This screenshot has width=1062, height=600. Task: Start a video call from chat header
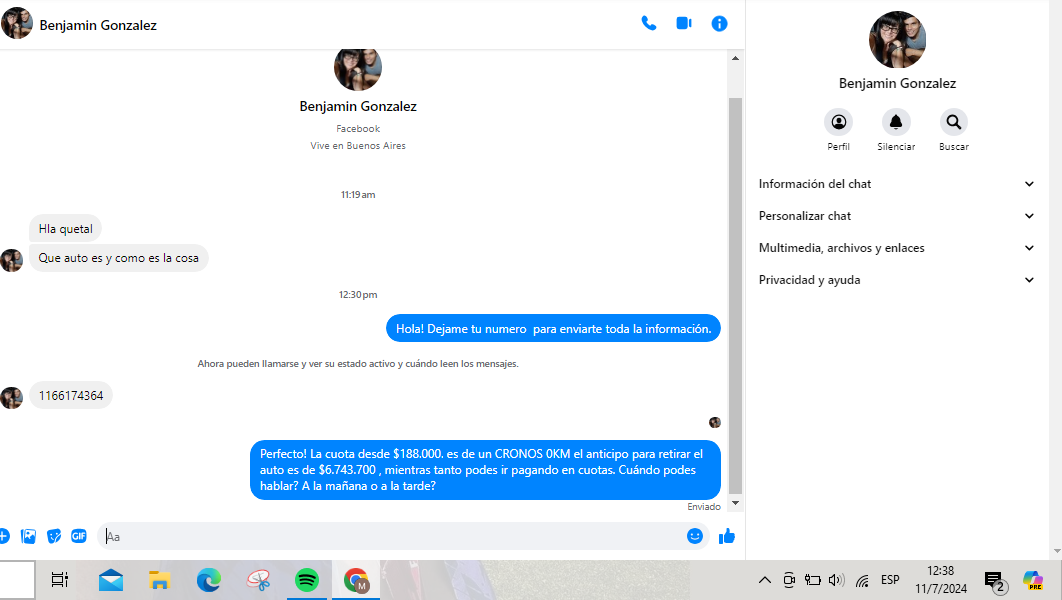coord(684,24)
